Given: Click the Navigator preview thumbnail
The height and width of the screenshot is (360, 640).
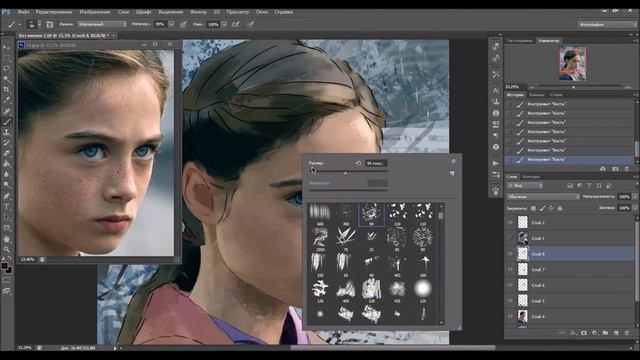Looking at the screenshot, I should (x=572, y=63).
